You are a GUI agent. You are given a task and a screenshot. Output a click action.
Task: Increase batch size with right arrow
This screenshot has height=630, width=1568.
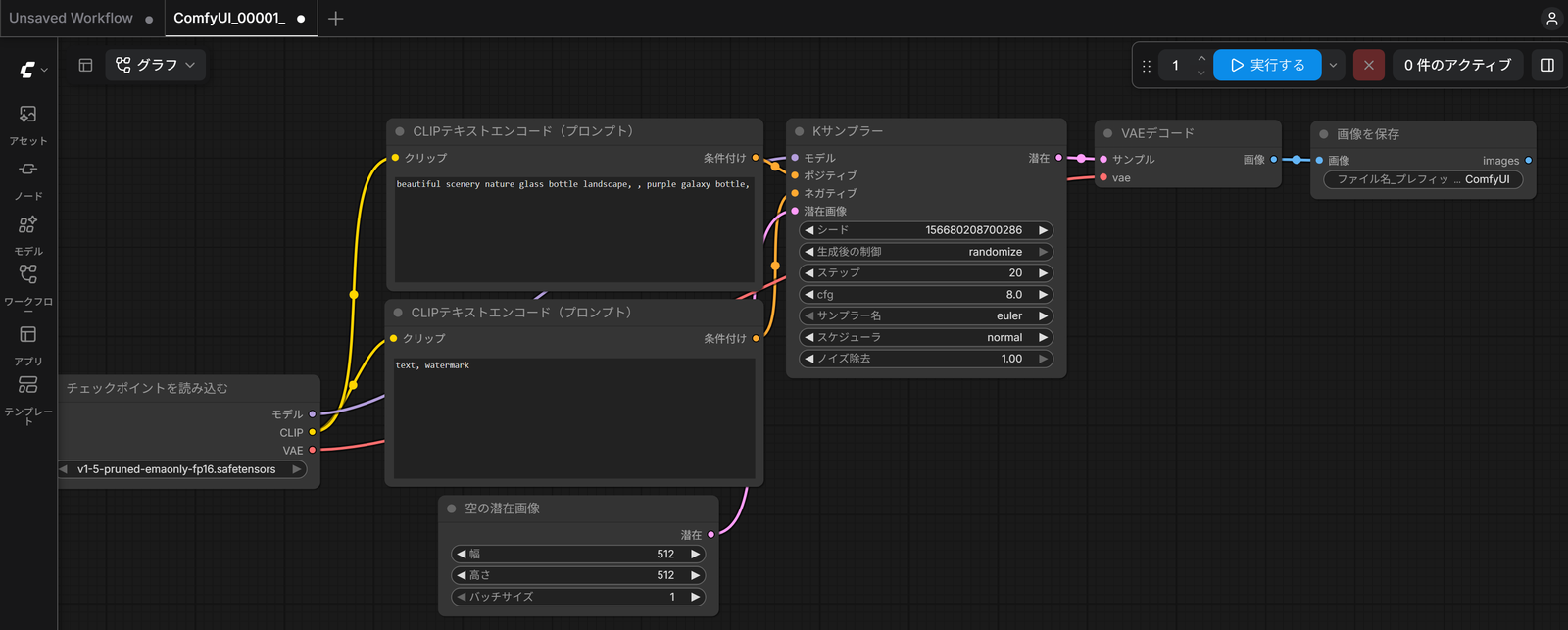695,597
